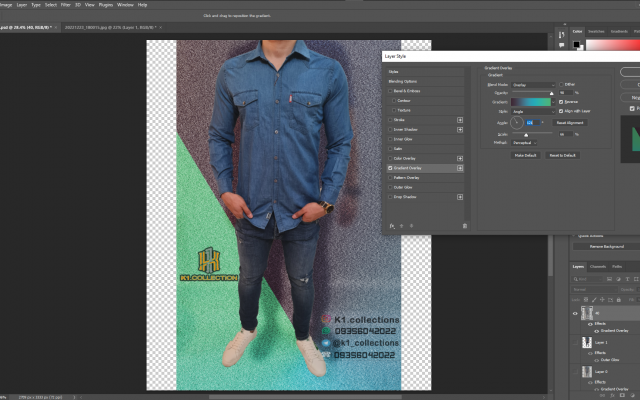Uncheck the Reverse checkbox
The height and width of the screenshot is (400, 640).
click(561, 102)
